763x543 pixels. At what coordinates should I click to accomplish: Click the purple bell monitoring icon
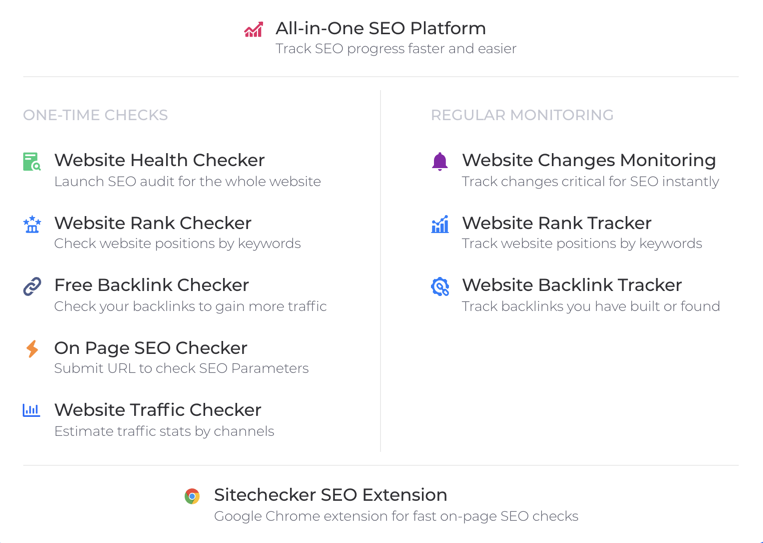pyautogui.click(x=440, y=162)
